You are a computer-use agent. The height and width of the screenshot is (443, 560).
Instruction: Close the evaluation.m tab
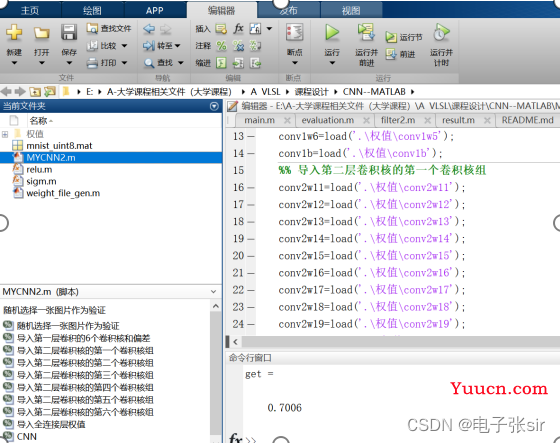[x=366, y=120]
